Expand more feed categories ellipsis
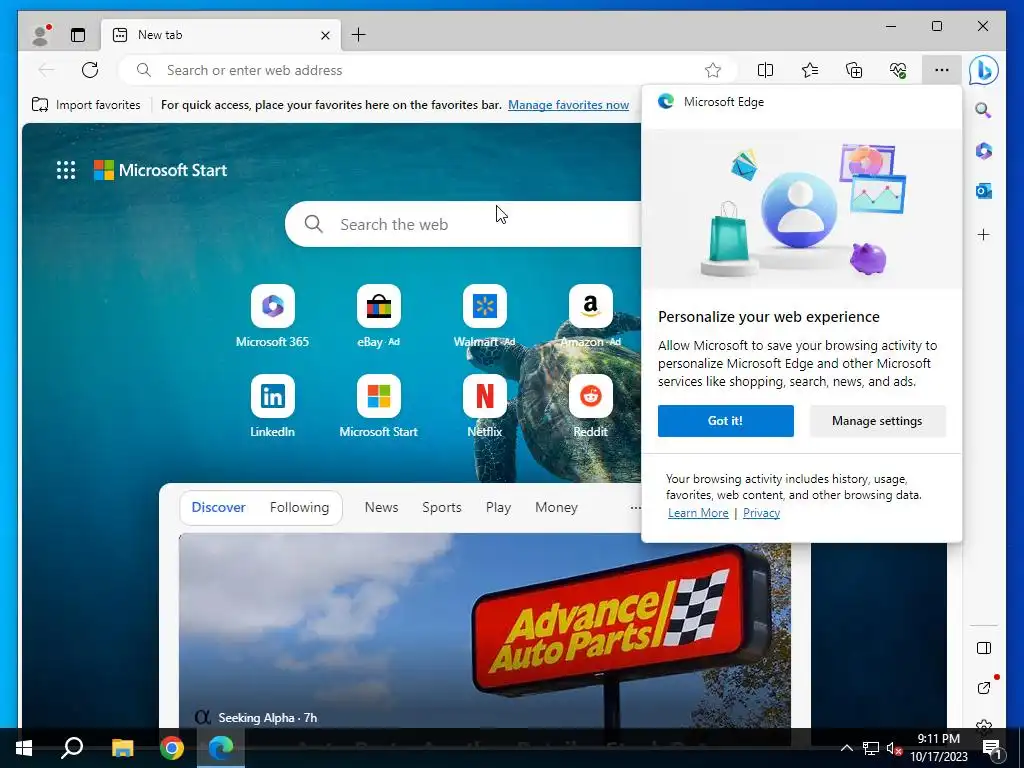 (x=635, y=507)
